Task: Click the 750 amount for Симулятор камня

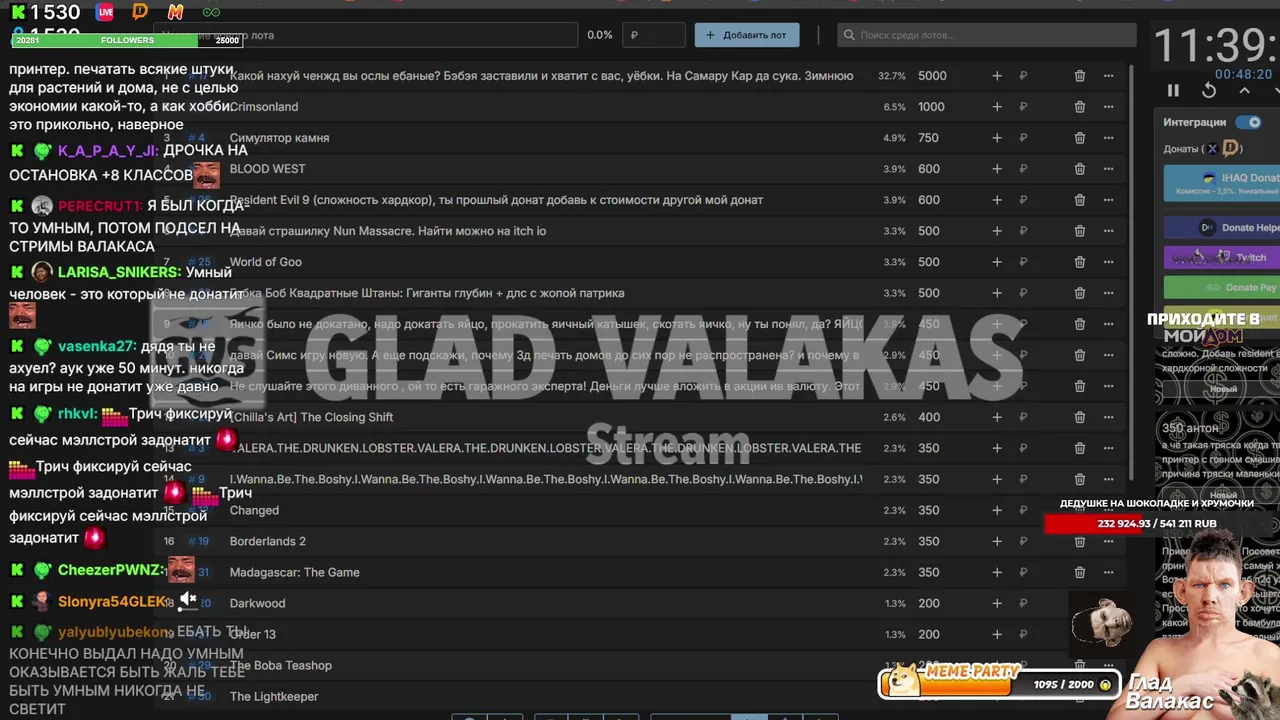Action: [x=928, y=138]
